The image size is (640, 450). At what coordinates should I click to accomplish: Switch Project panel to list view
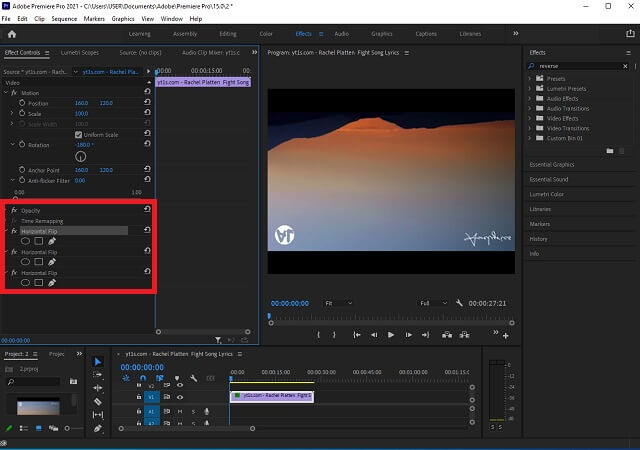pyautogui.click(x=24, y=428)
